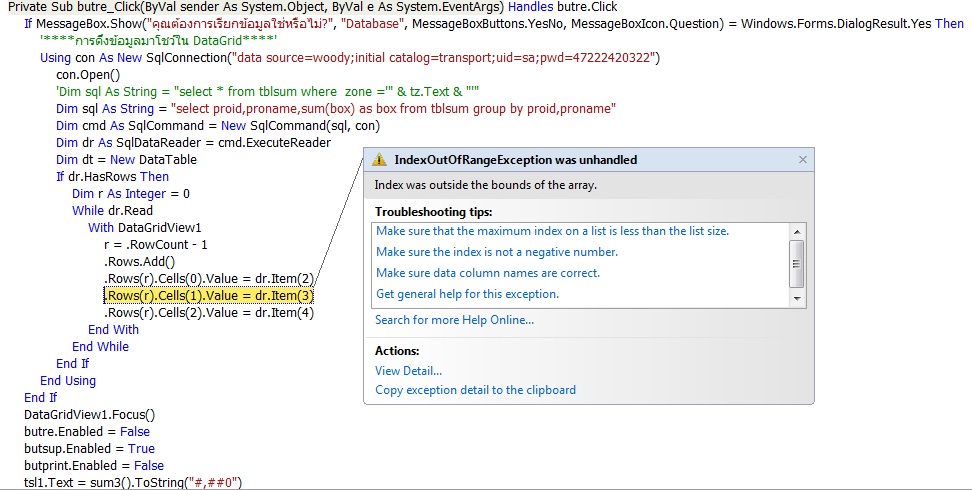
Task: Open tip about index not negative number
Action: pyautogui.click(x=497, y=252)
